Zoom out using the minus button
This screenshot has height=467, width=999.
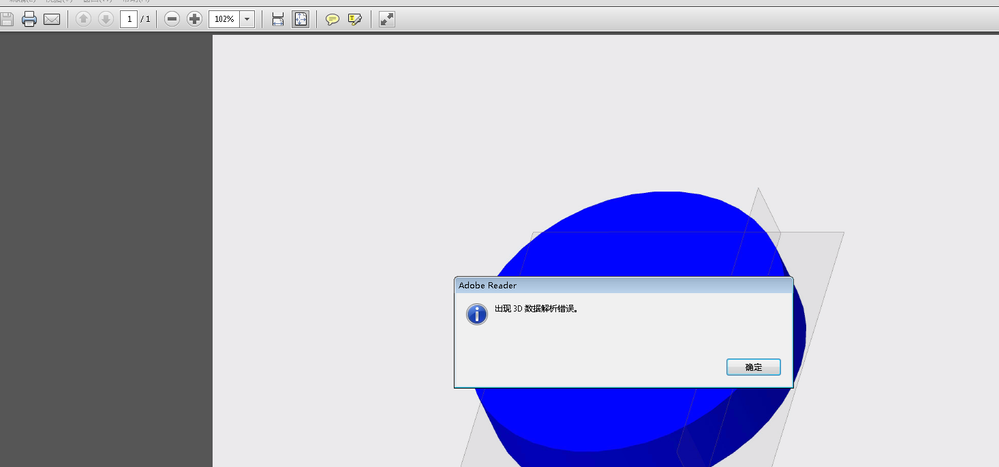tap(172, 19)
